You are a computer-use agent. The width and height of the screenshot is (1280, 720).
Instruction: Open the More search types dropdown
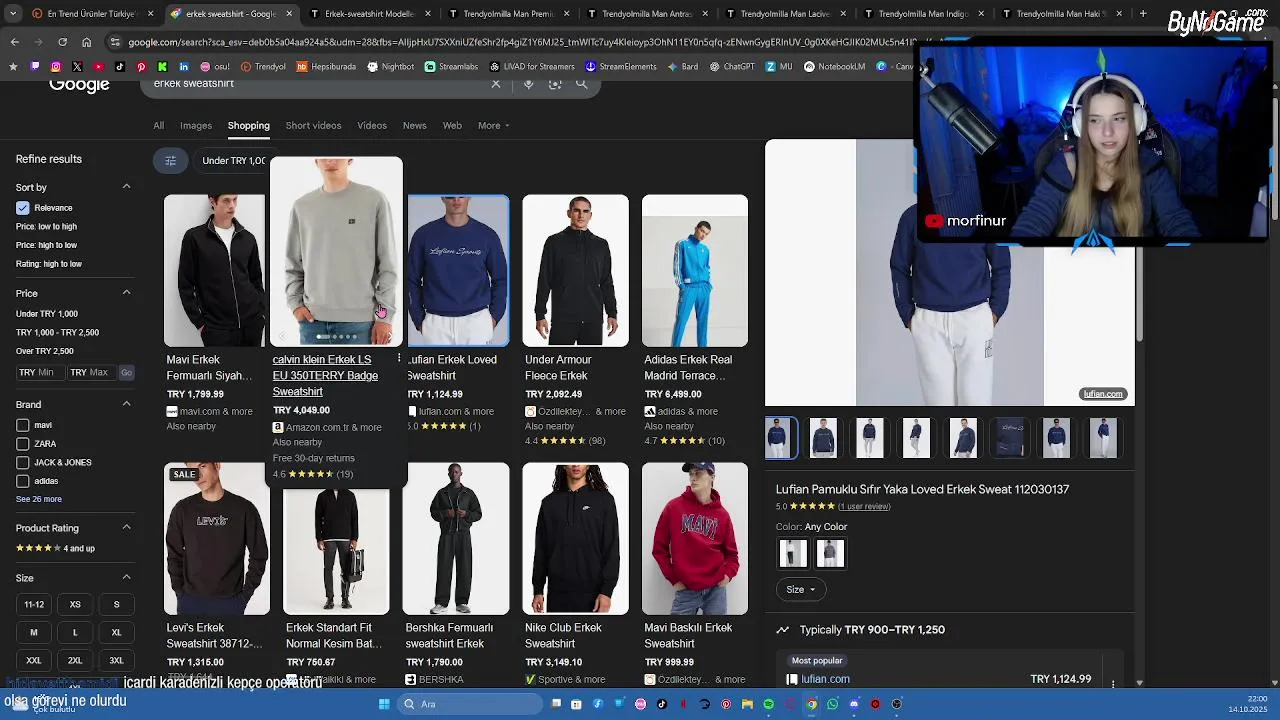click(494, 125)
